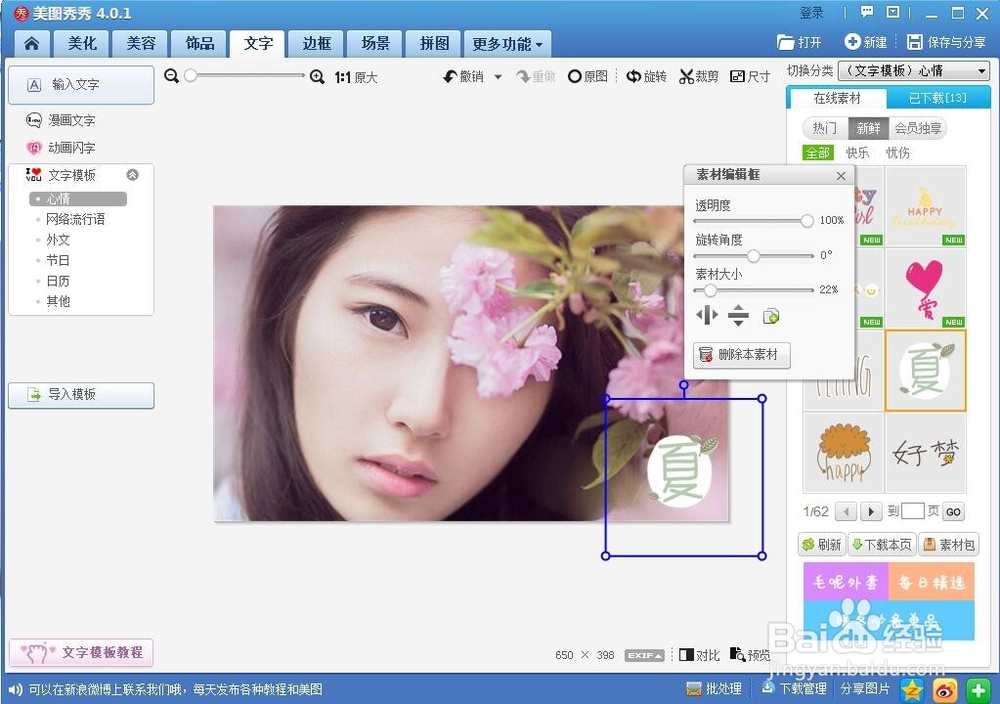Image resolution: width=1000 pixels, height=704 pixels.
Task: Open the 美容 tab
Action: (141, 43)
